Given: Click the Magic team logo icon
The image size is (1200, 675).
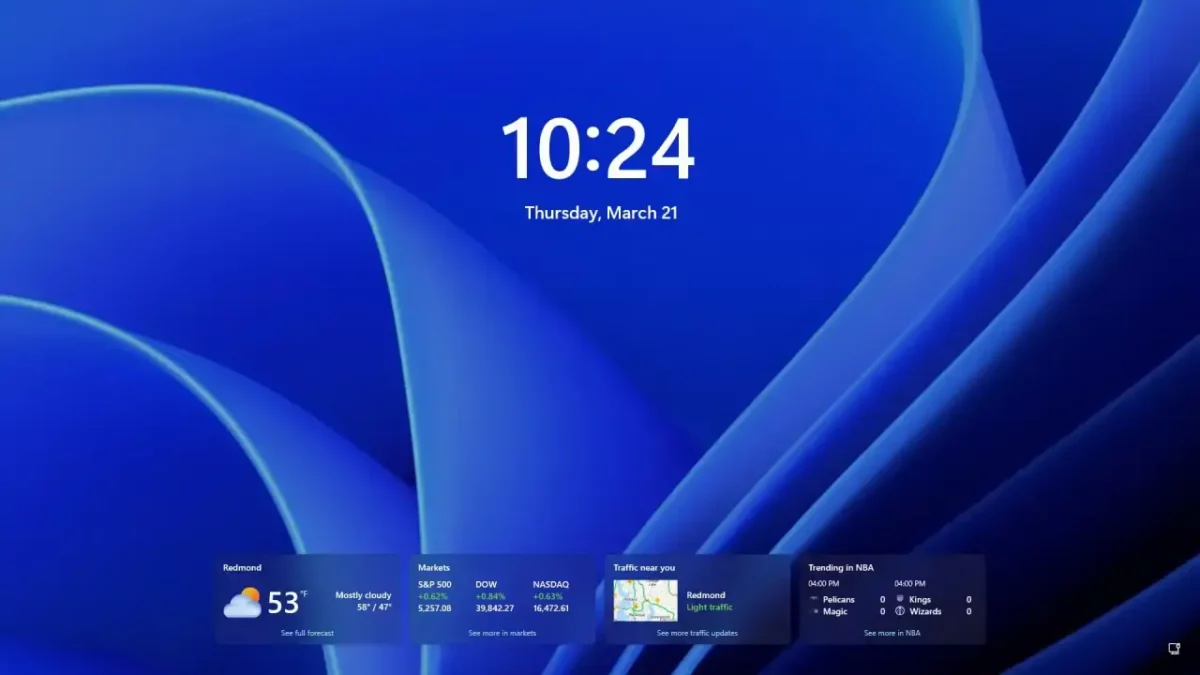Looking at the screenshot, I should pyautogui.click(x=815, y=611).
